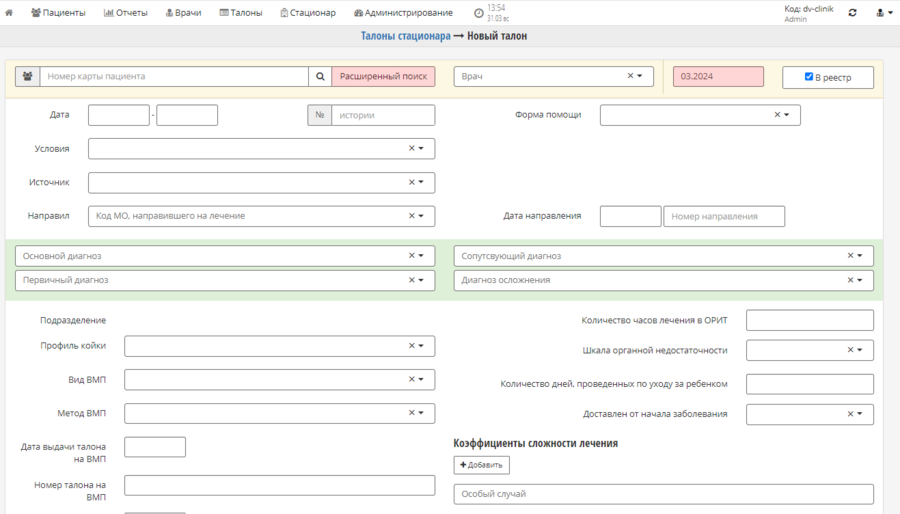Open Код МО направившего dropdown
The image size is (900, 514).
click(x=421, y=216)
